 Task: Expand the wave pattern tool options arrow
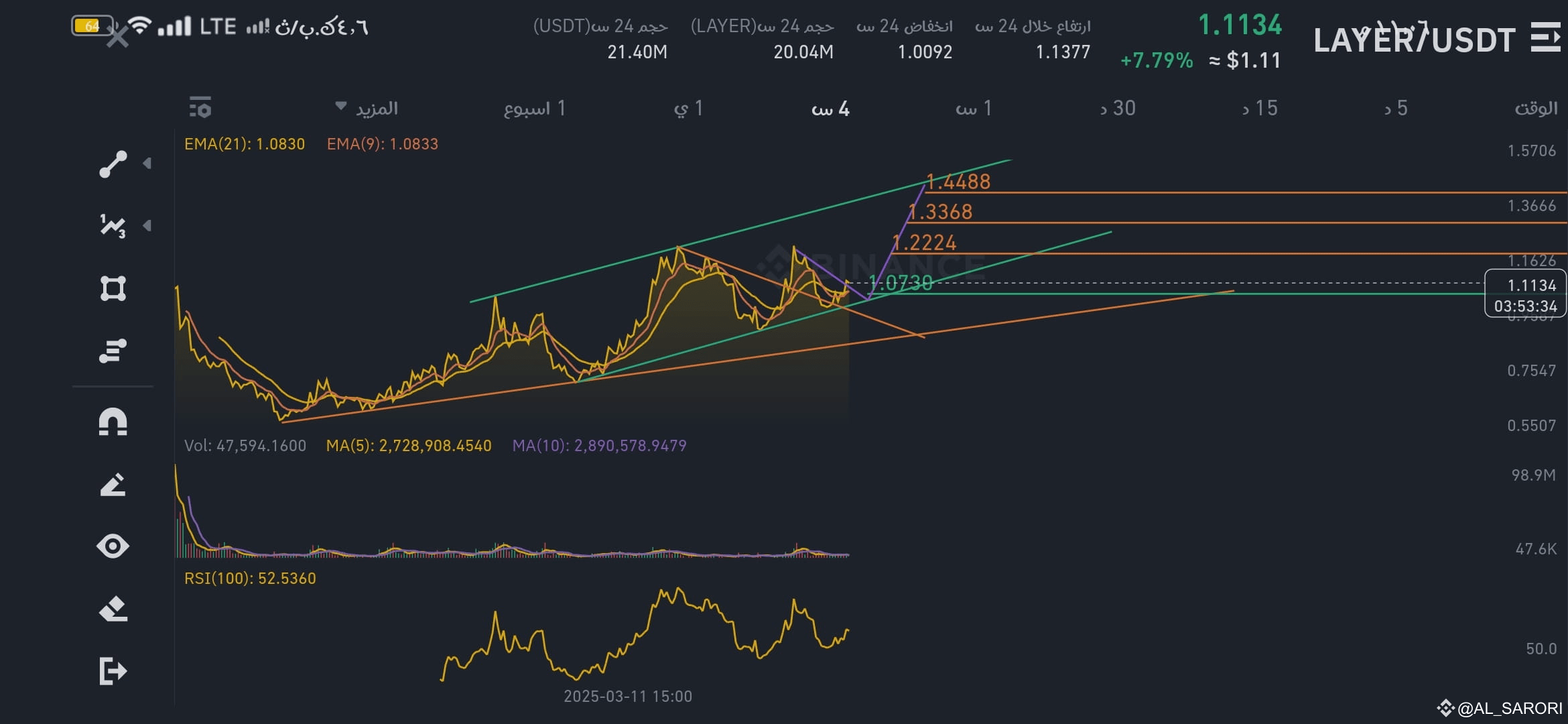coord(147,226)
